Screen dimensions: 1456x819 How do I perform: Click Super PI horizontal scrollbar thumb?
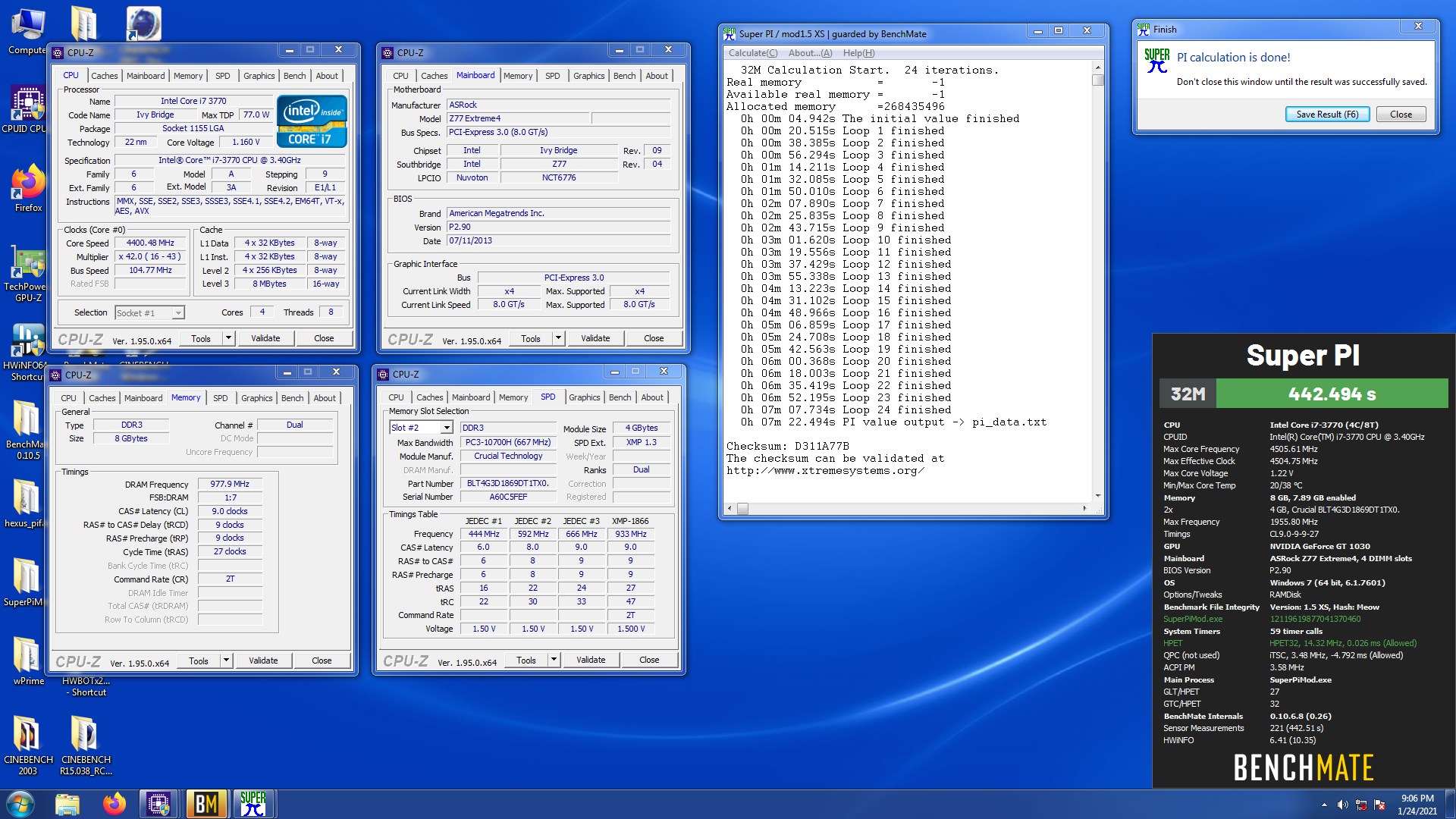pyautogui.click(x=742, y=508)
